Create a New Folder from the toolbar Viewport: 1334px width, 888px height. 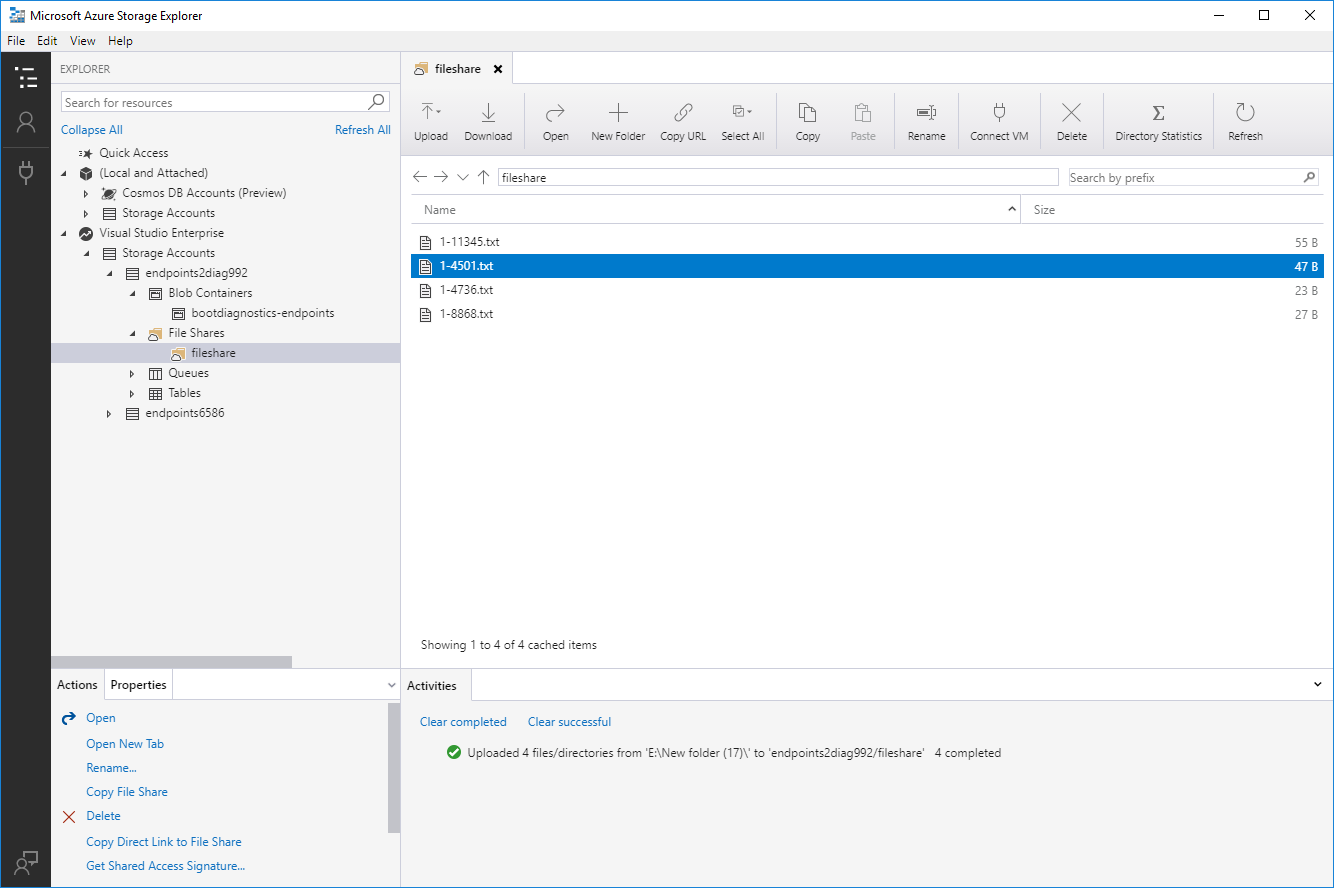618,122
